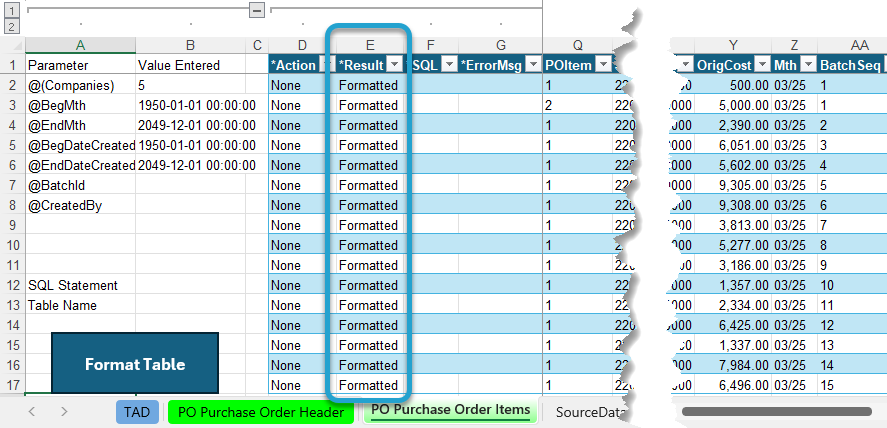Select the Parameter header cell A1
This screenshot has width=887, height=428.
click(80, 65)
